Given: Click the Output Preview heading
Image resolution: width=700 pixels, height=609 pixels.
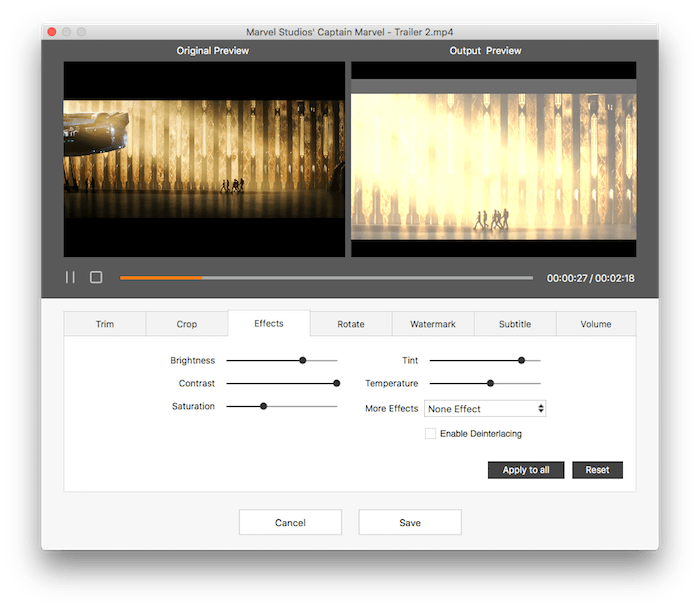Looking at the screenshot, I should pyautogui.click(x=485, y=50).
